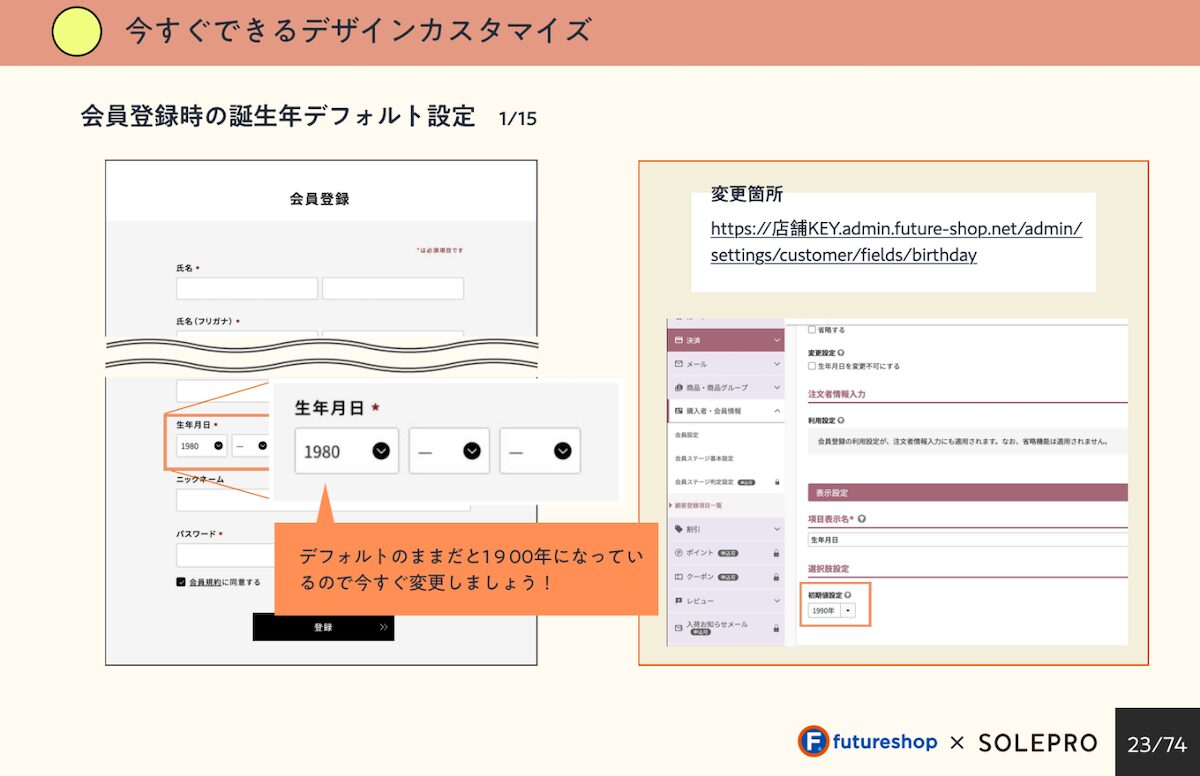
Task: Click the 項目表示名 text field containing 生年月日
Action: [965, 539]
